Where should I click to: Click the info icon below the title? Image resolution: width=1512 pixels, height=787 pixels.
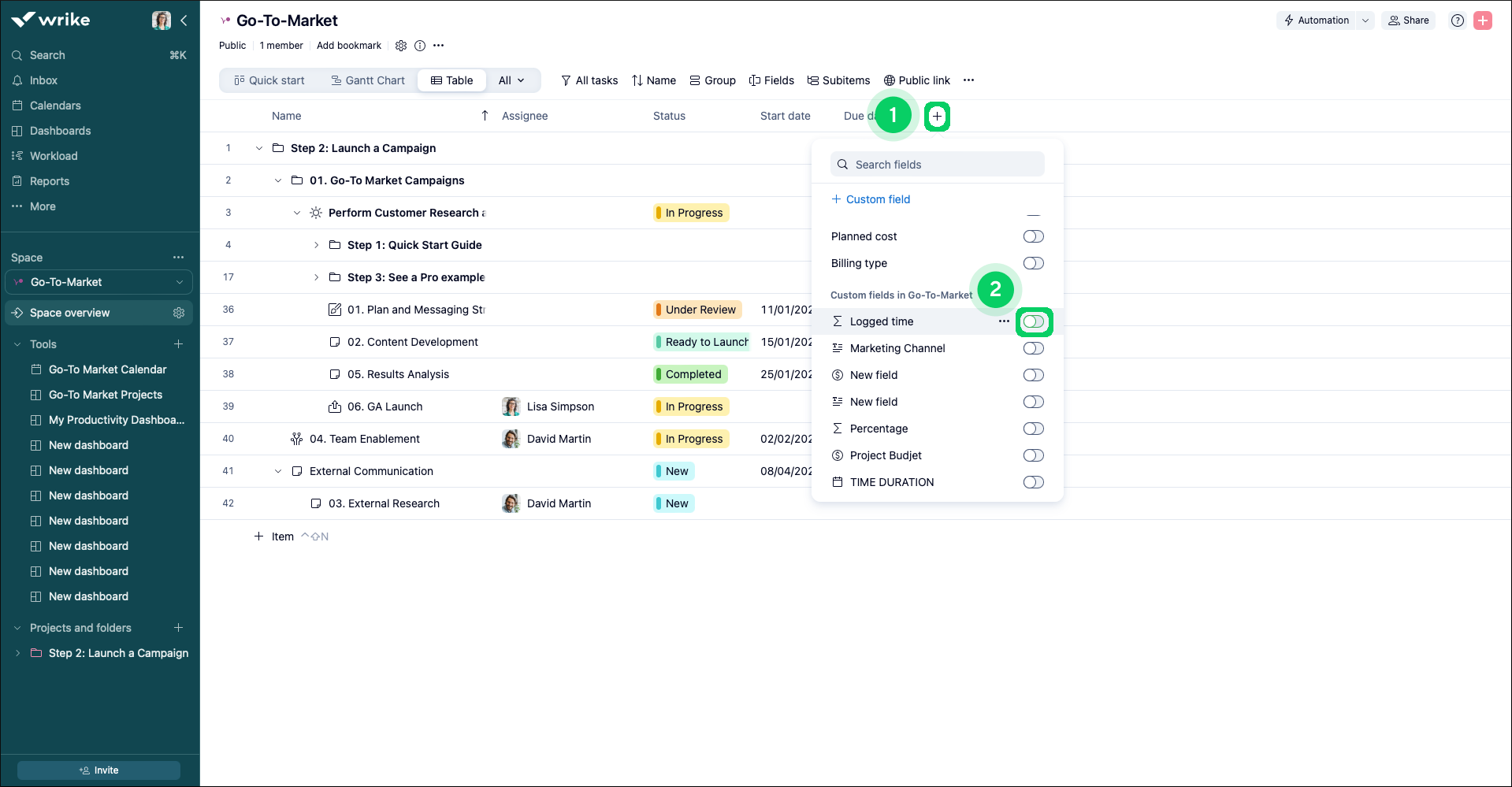coord(420,46)
